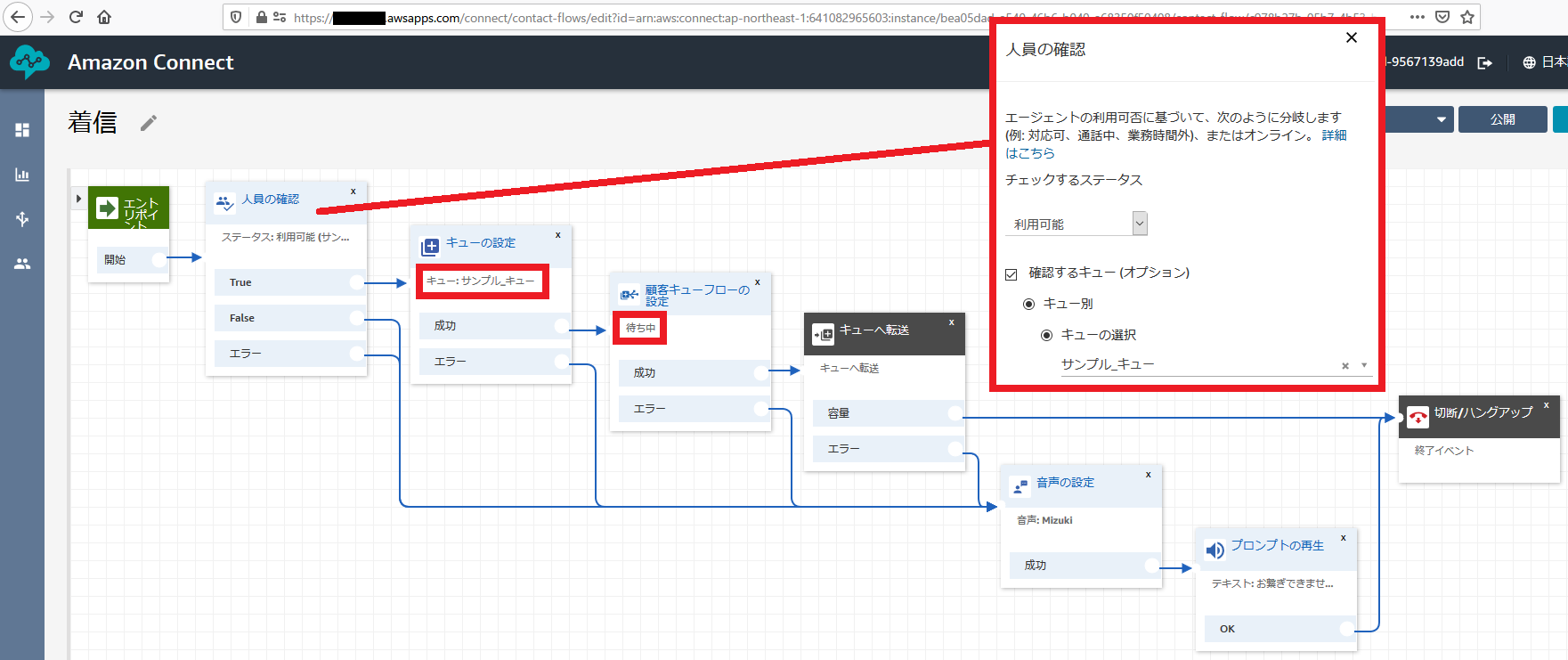The height and width of the screenshot is (660, 1568).
Task: Click the browser forward arrow
Action: [x=47, y=17]
